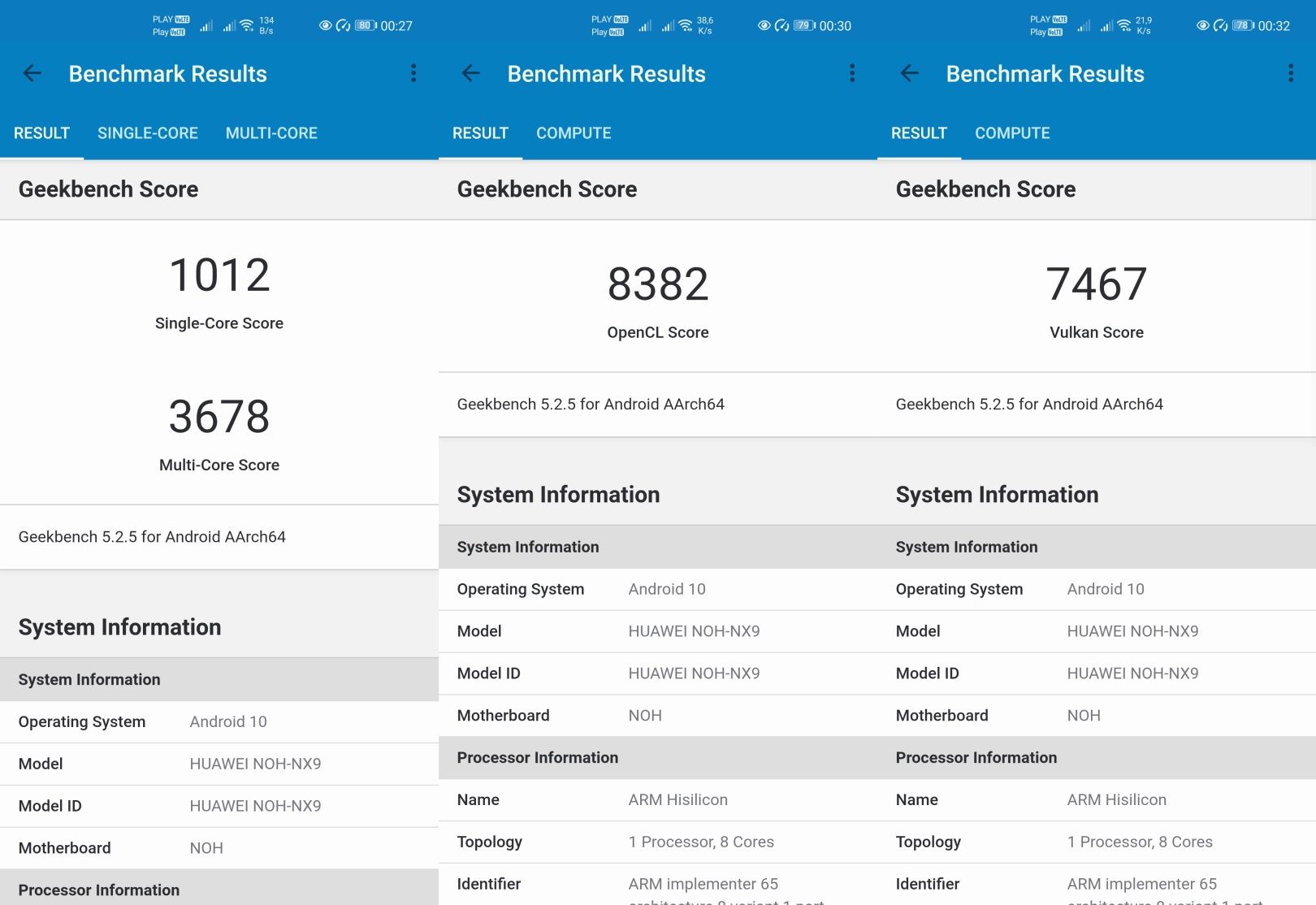The height and width of the screenshot is (905, 1316).
Task: Tap the 8382 OpenCL score value
Action: click(658, 284)
